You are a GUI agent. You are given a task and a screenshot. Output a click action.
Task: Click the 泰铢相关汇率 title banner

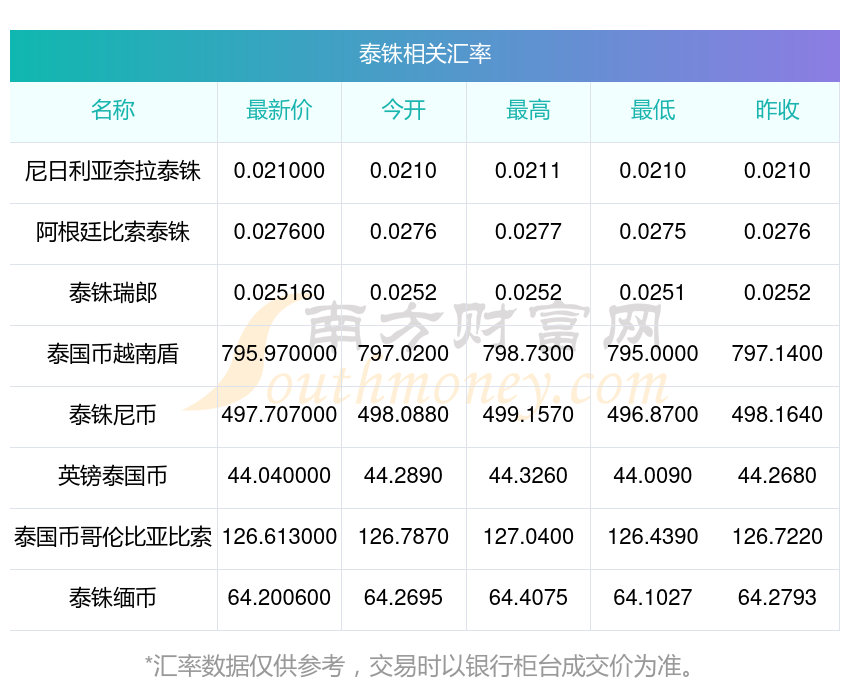tap(424, 55)
